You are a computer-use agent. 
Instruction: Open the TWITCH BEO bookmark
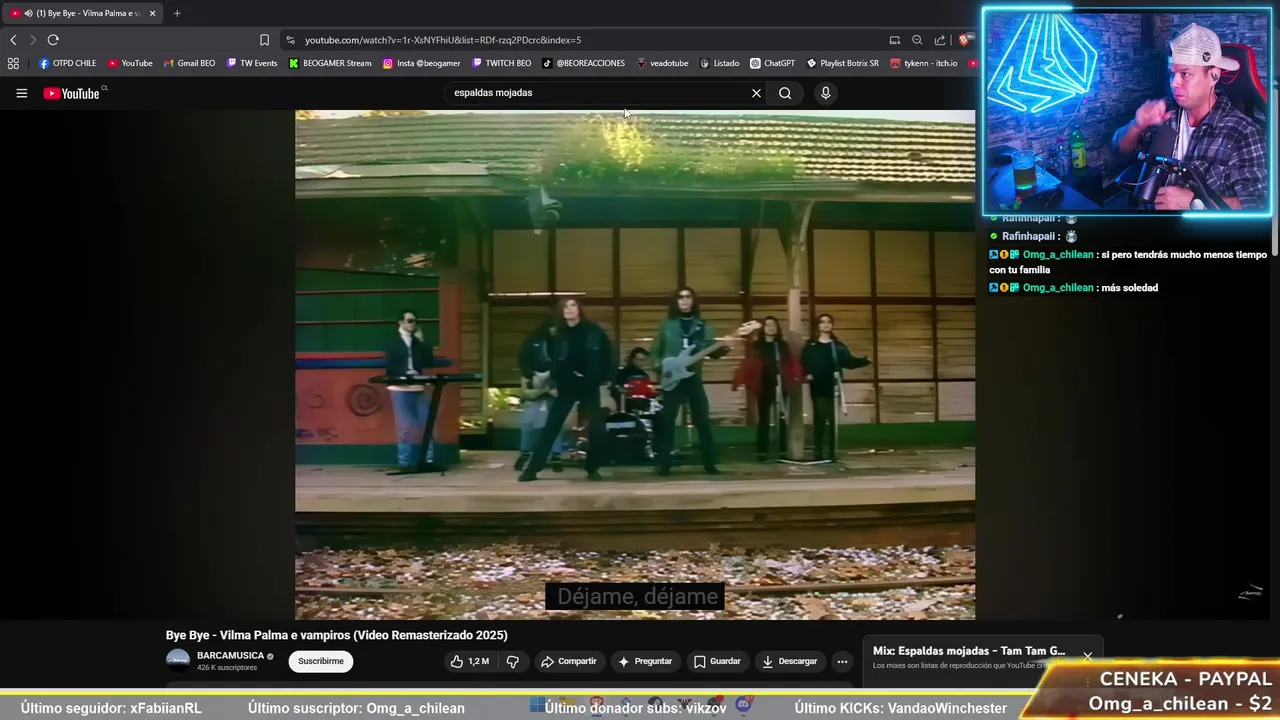[502, 63]
